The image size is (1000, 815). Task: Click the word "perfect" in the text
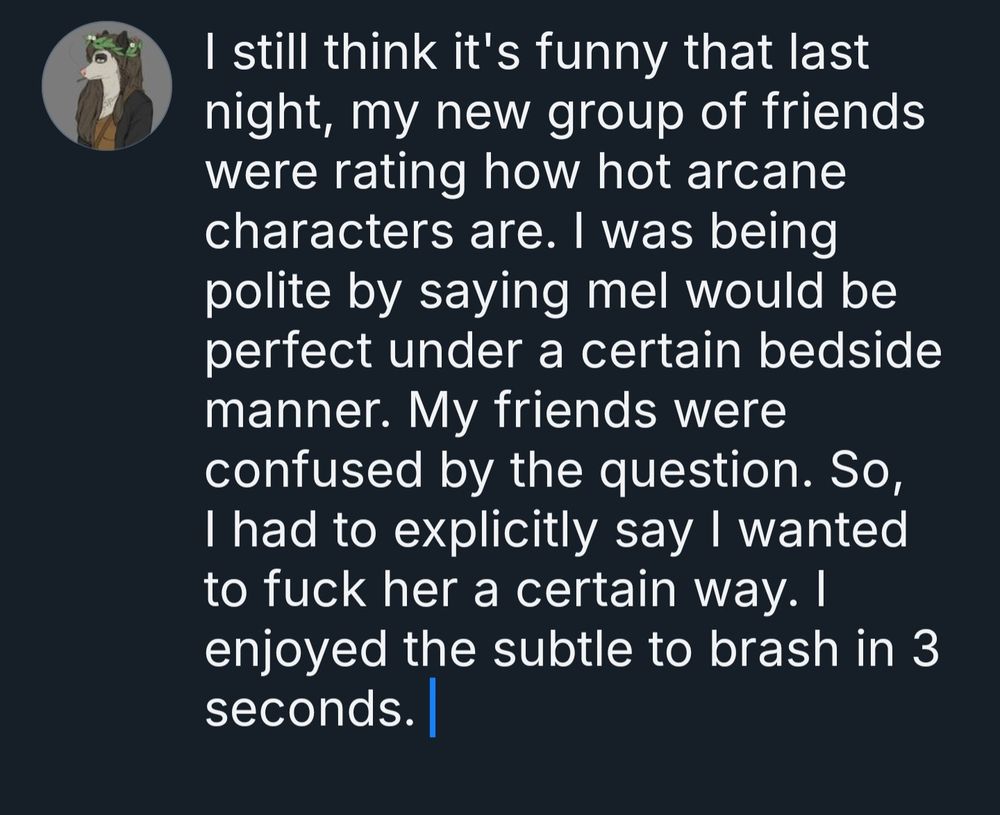pyautogui.click(x=289, y=351)
